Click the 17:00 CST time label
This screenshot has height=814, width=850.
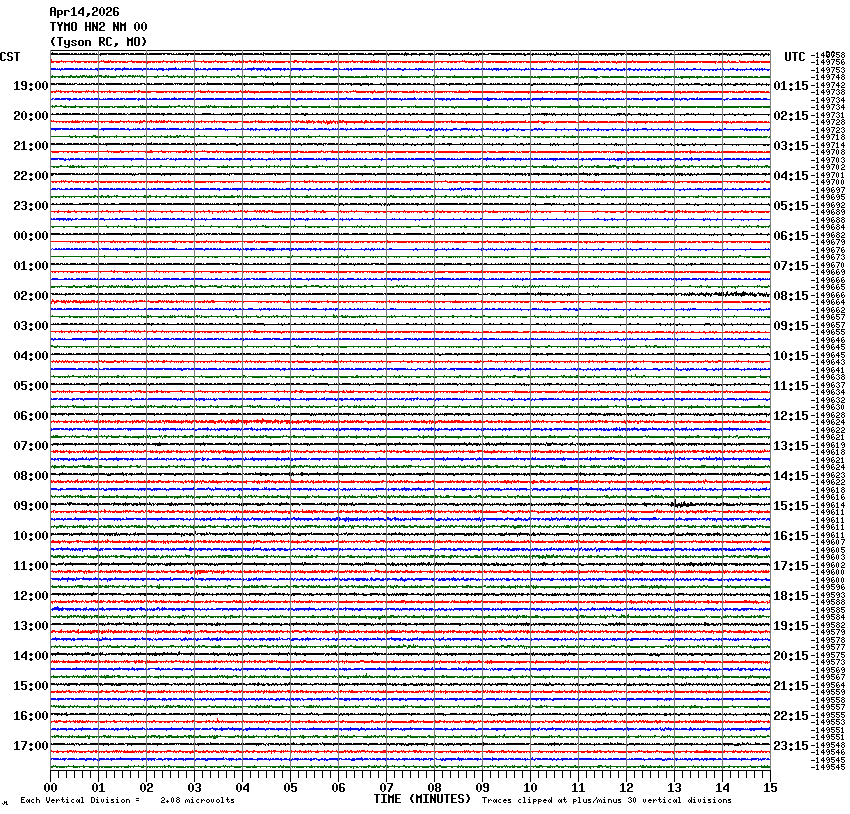click(x=31, y=746)
